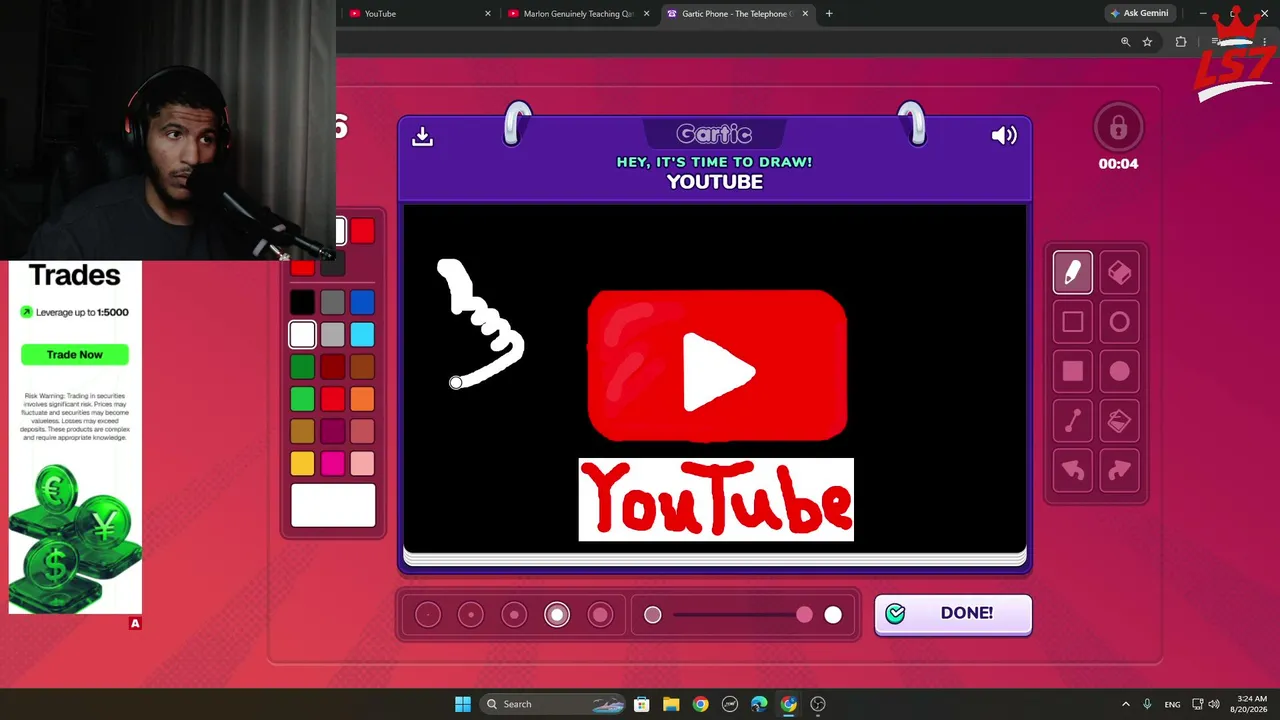
Task: Open Microsoft Edge from the taskbar
Action: [x=759, y=704]
